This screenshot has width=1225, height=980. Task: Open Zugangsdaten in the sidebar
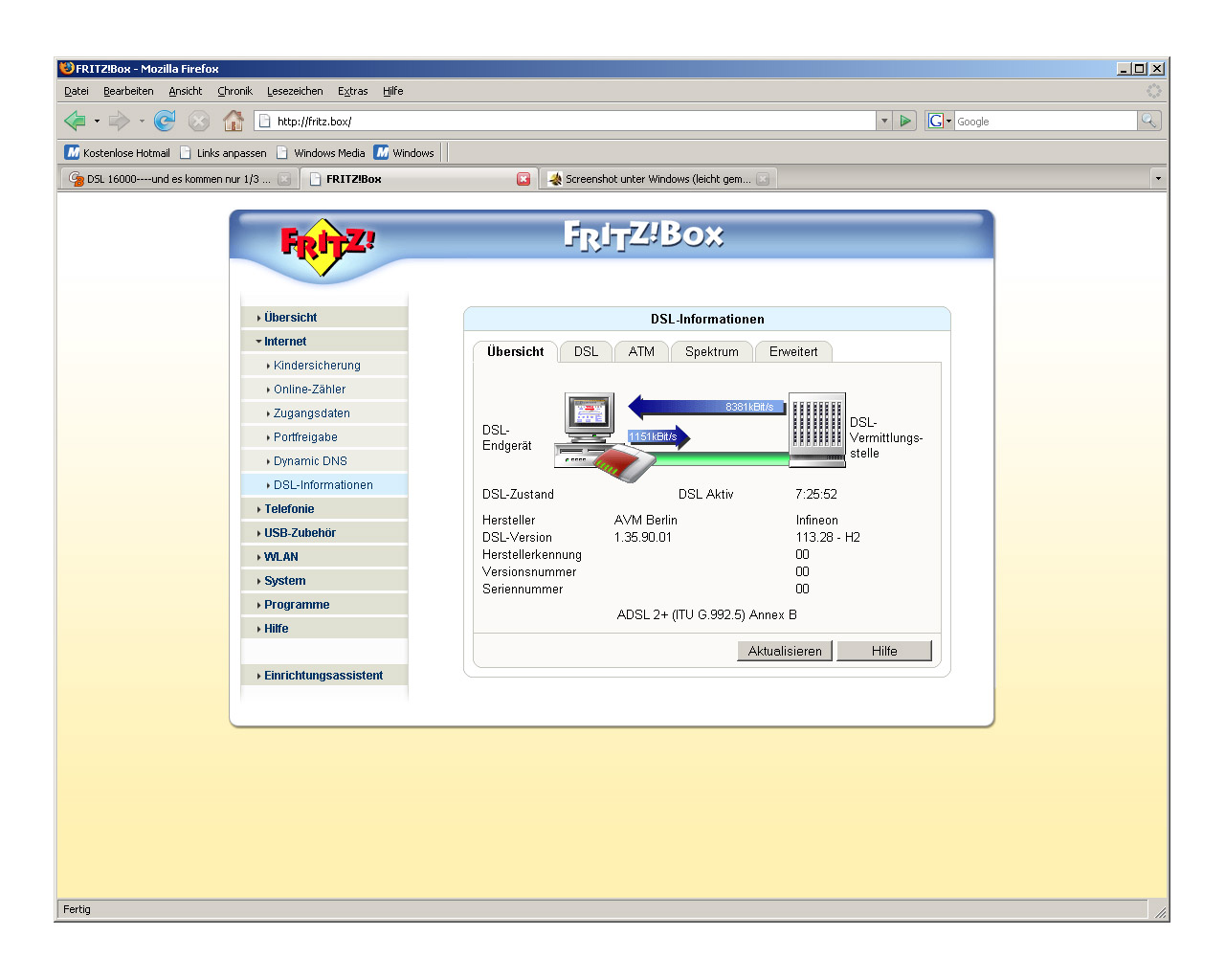[324, 413]
